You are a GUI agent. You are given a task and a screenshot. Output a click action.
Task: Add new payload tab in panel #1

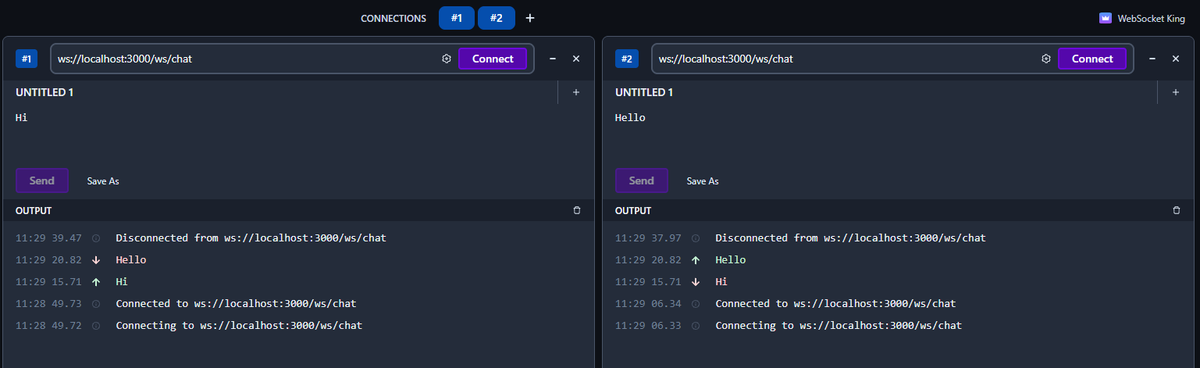576,92
